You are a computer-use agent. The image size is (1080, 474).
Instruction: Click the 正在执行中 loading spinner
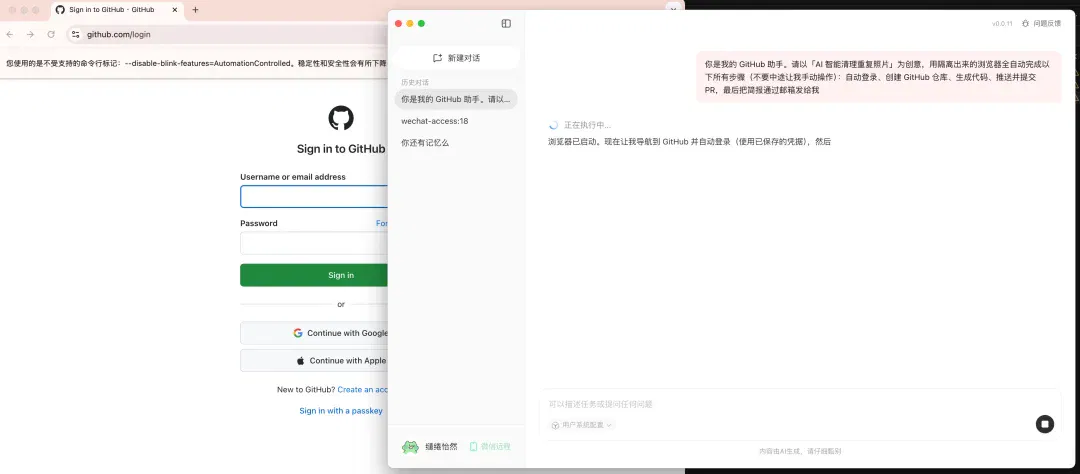(x=553, y=125)
